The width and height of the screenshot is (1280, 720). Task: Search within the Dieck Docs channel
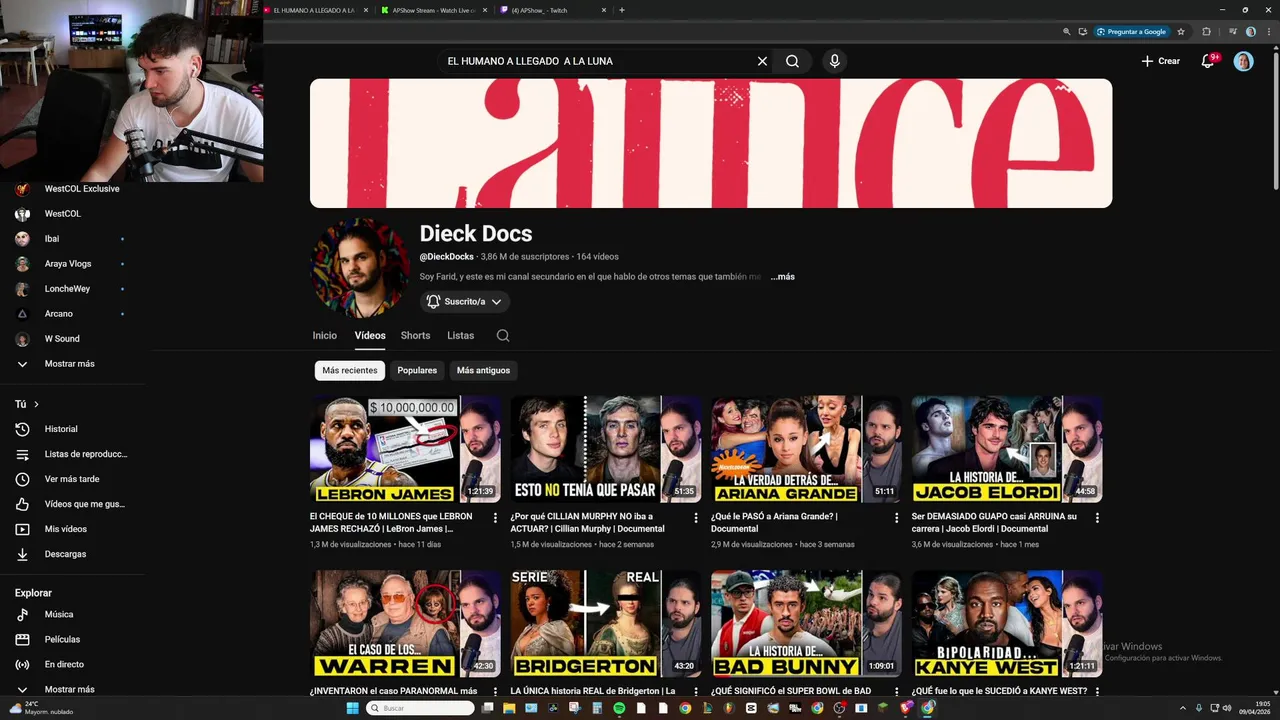[503, 336]
